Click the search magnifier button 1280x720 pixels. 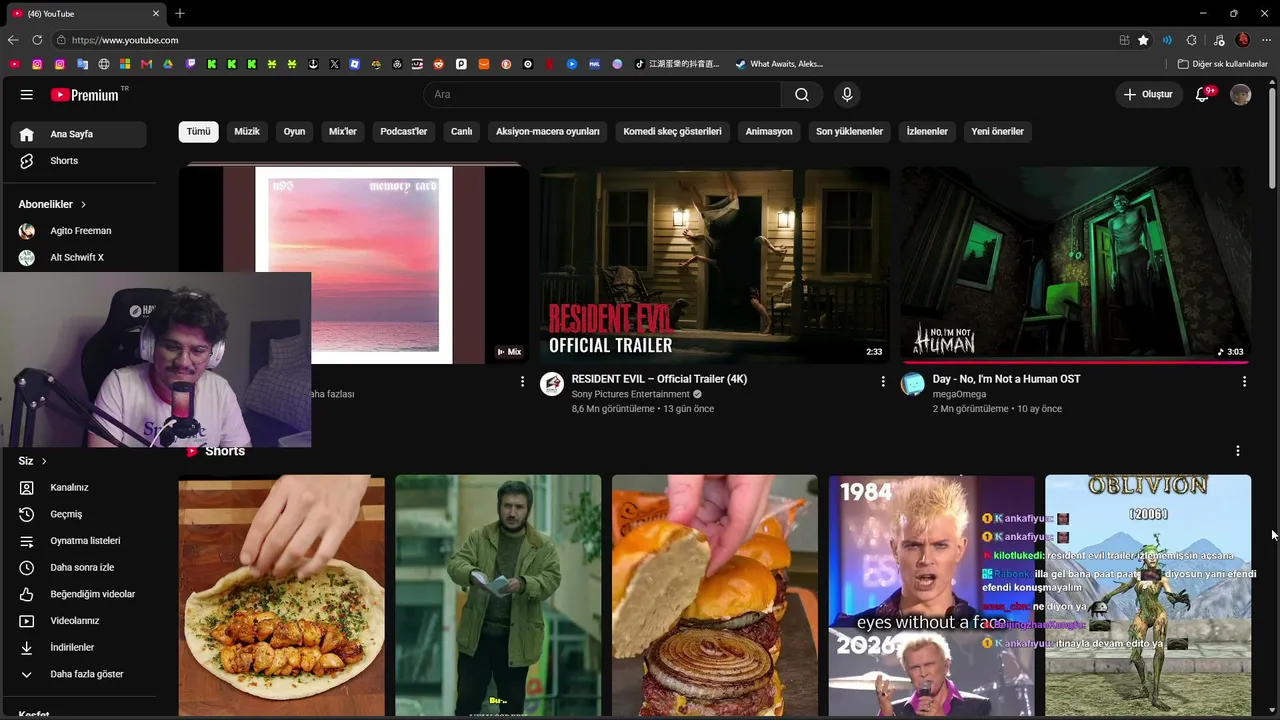[x=802, y=95]
